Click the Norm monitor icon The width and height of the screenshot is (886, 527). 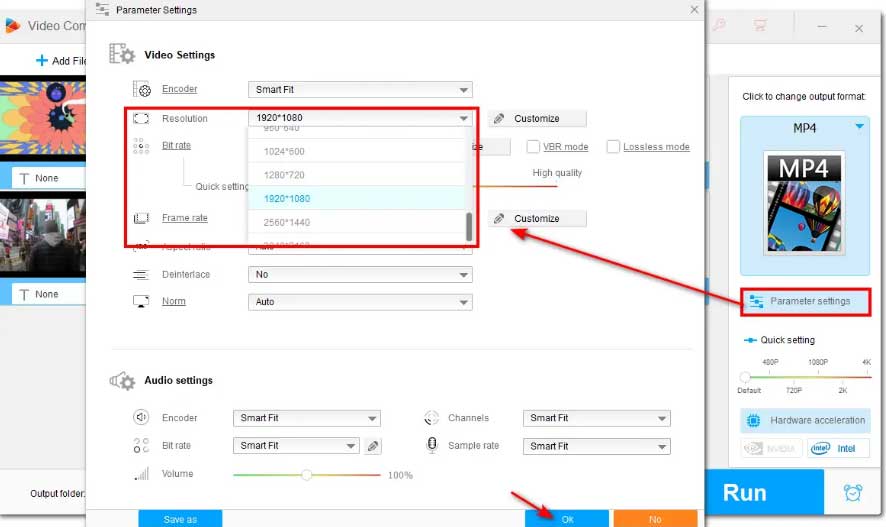click(141, 301)
